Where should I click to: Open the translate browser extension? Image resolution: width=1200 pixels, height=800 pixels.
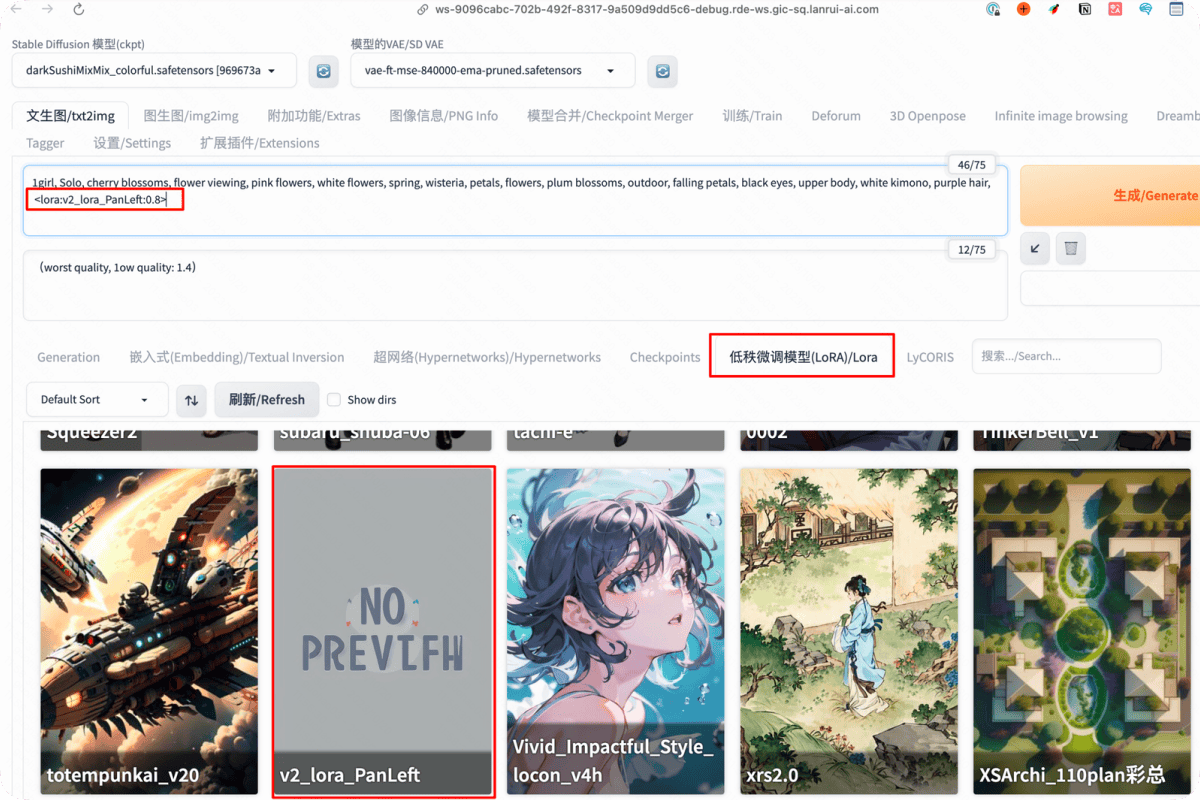[x=1115, y=9]
